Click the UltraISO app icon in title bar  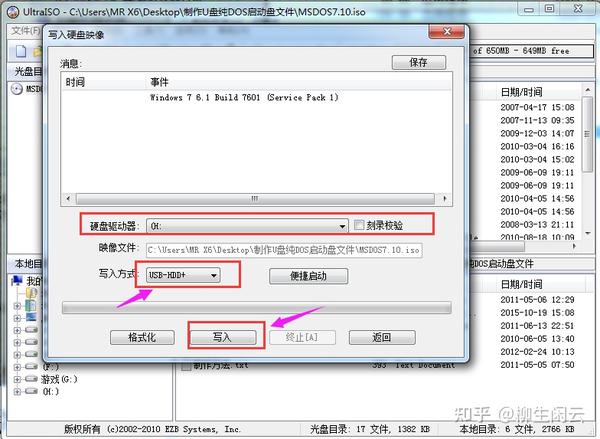pyautogui.click(x=13, y=12)
